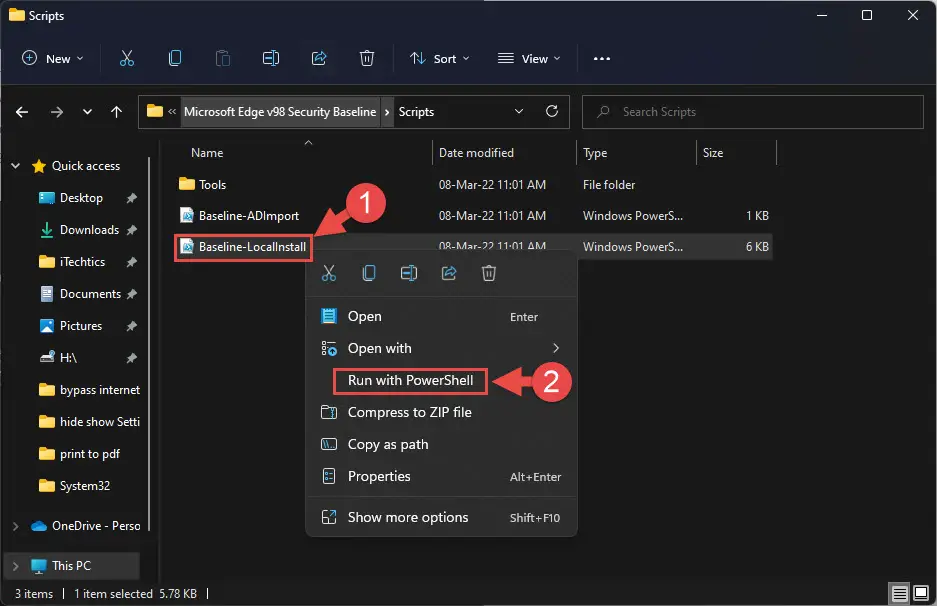Image resolution: width=937 pixels, height=606 pixels.
Task: Go up one folder level with the up arrow
Action: 117,112
